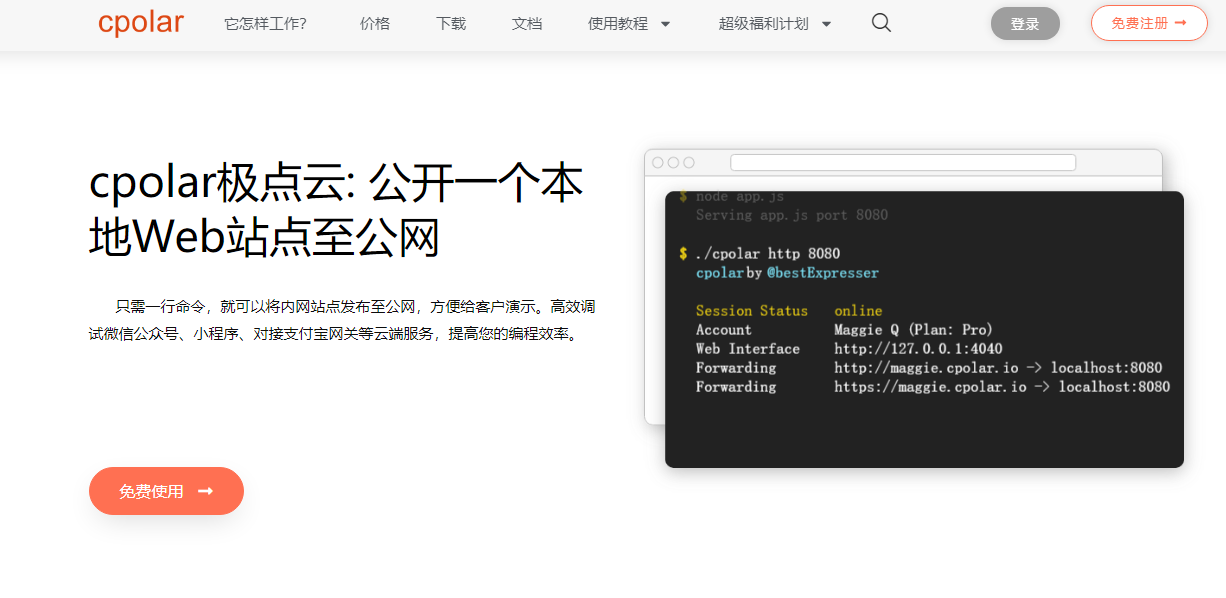Open the chevron next to 使用教程

pyautogui.click(x=665, y=23)
